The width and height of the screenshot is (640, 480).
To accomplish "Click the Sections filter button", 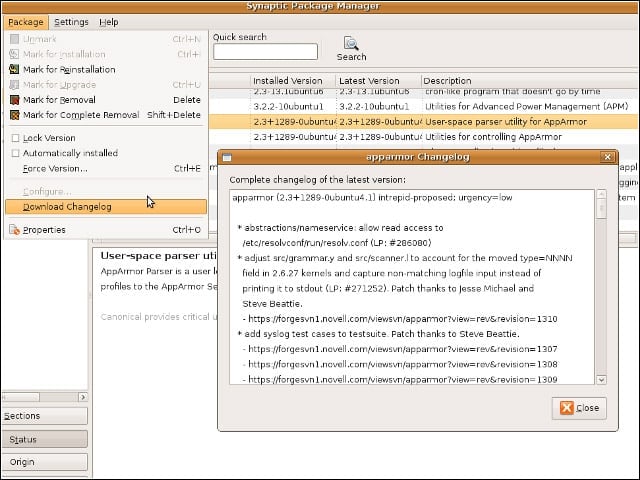I will pyautogui.click(x=45, y=416).
